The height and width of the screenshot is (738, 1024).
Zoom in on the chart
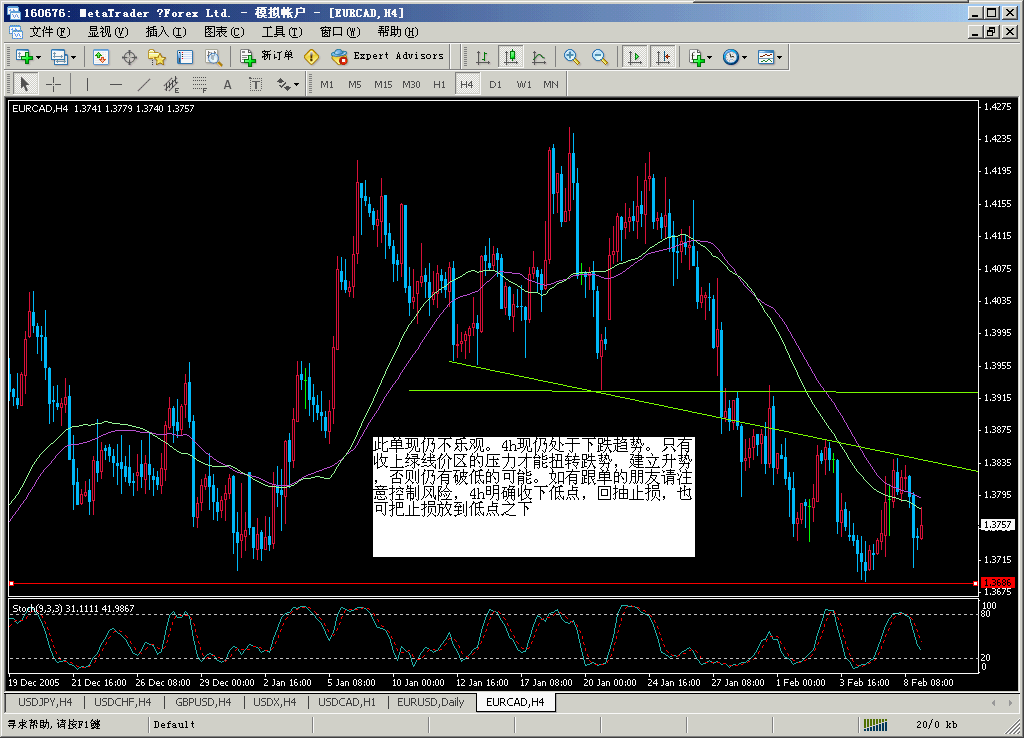[572, 57]
